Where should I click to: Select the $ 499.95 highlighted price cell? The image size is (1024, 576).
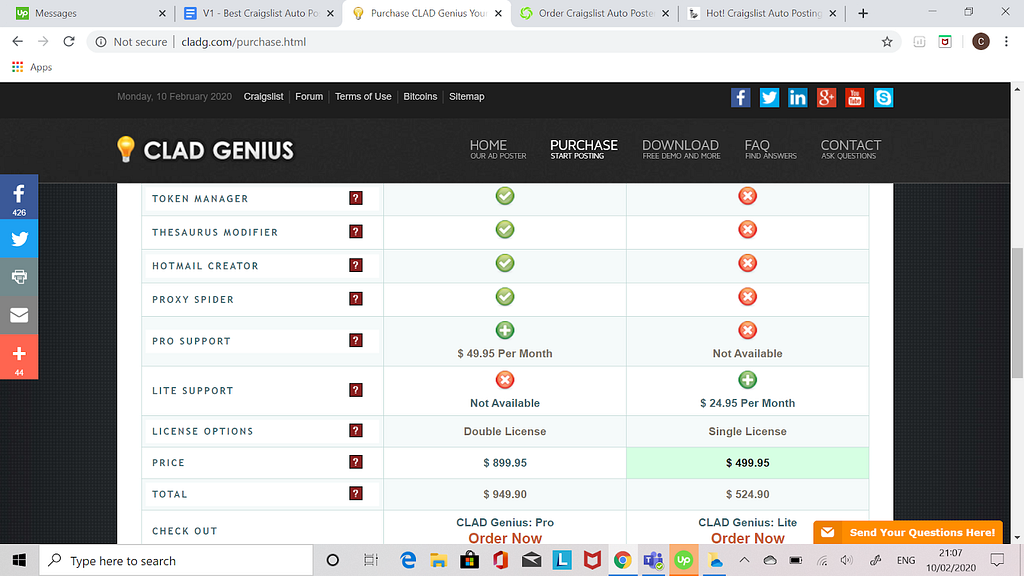click(748, 462)
